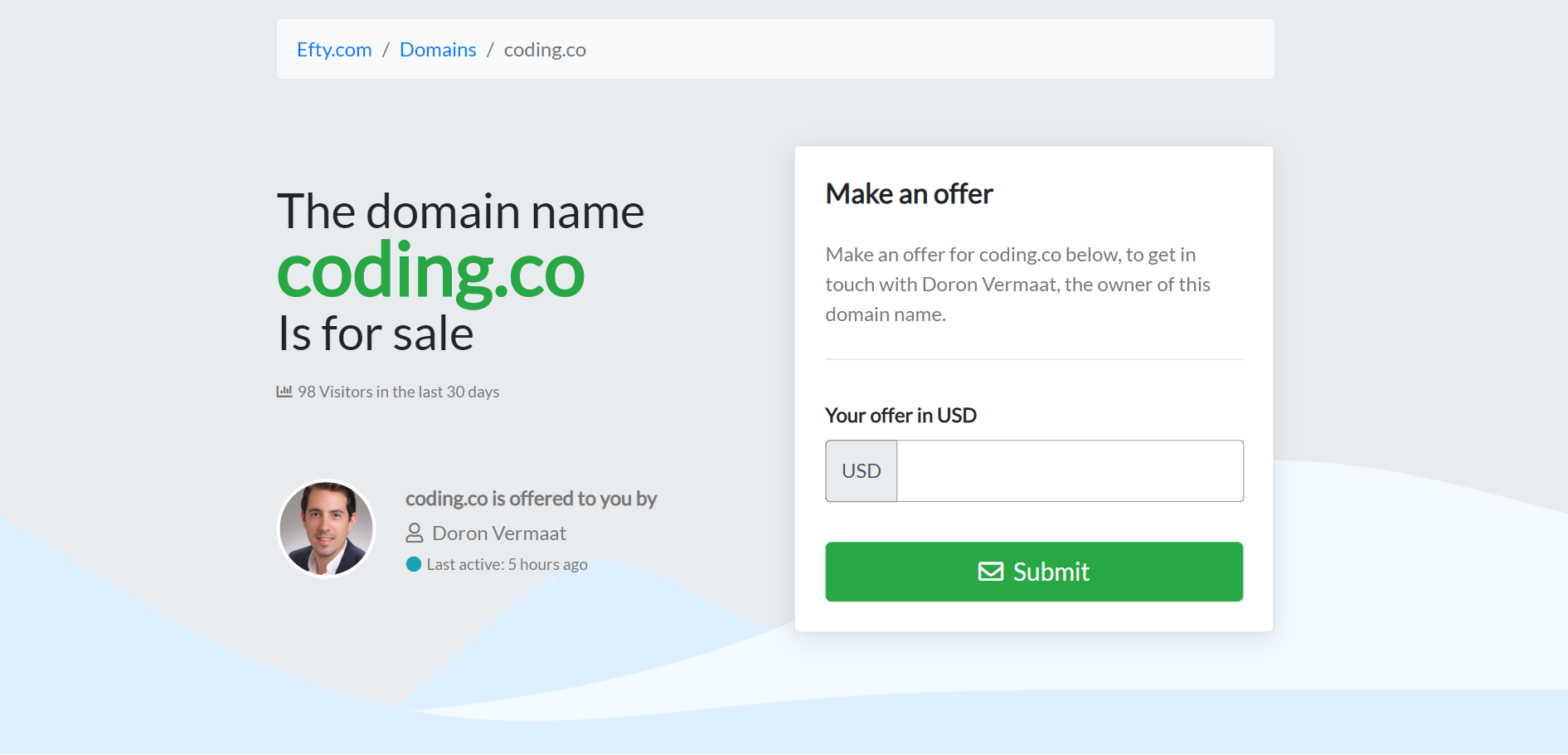Screen dimensions: 1568x755
Task: Select the coding.co breadcrumb entry
Action: pos(545,49)
